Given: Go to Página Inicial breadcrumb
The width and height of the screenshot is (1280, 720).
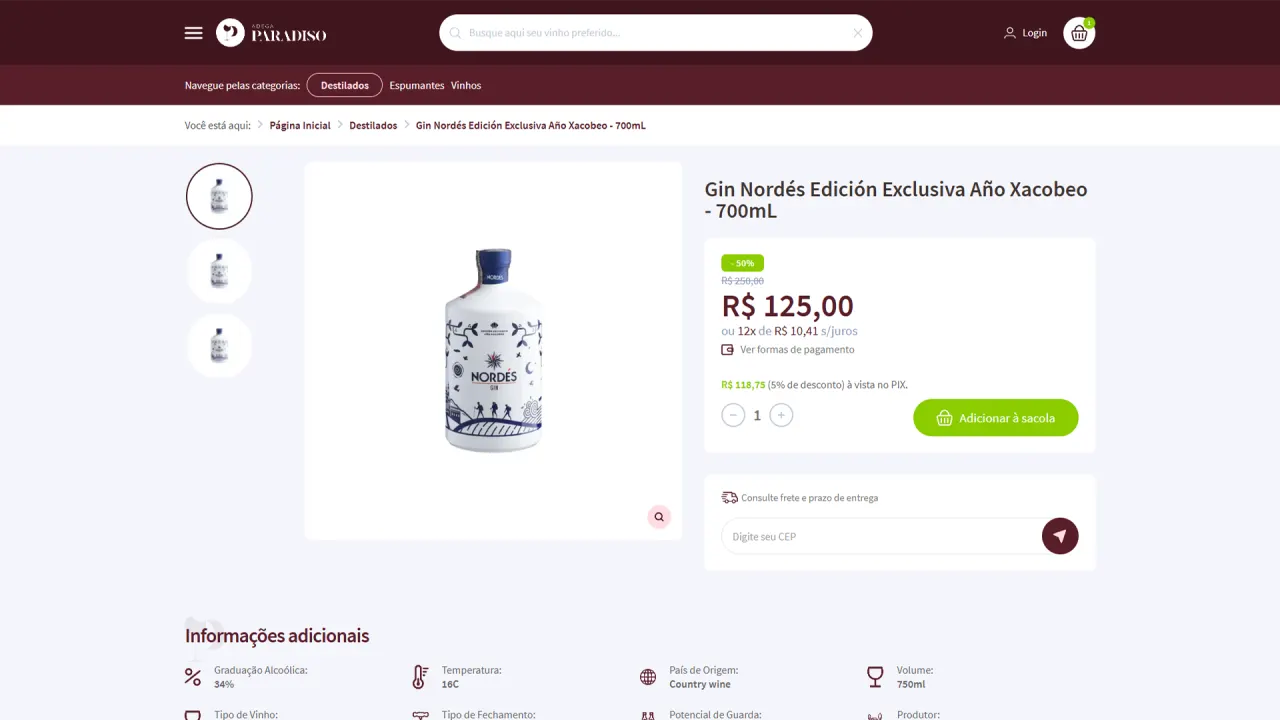Looking at the screenshot, I should 300,125.
